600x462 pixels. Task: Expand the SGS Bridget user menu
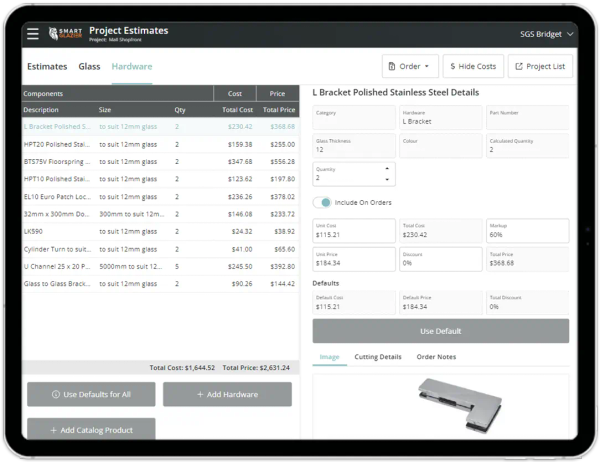coord(546,34)
